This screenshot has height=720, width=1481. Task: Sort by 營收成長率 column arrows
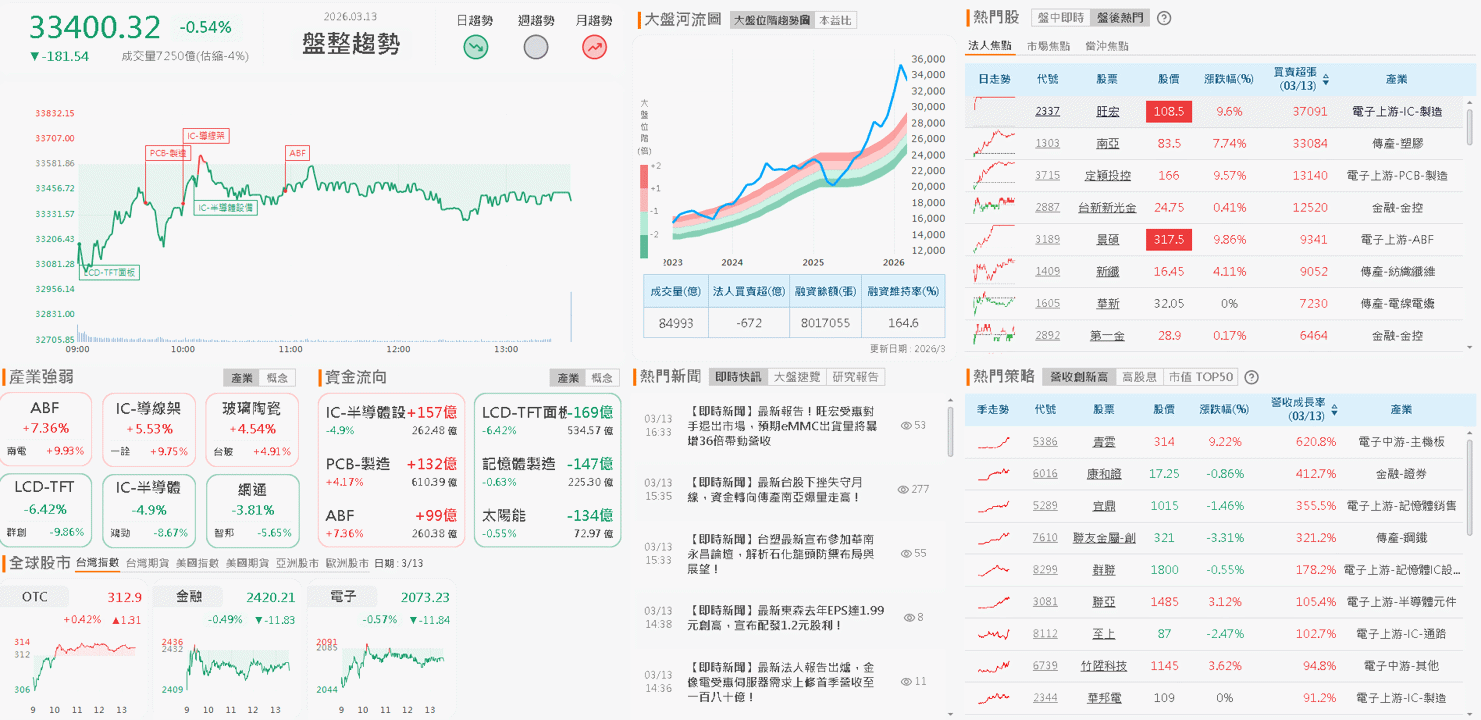1333,410
